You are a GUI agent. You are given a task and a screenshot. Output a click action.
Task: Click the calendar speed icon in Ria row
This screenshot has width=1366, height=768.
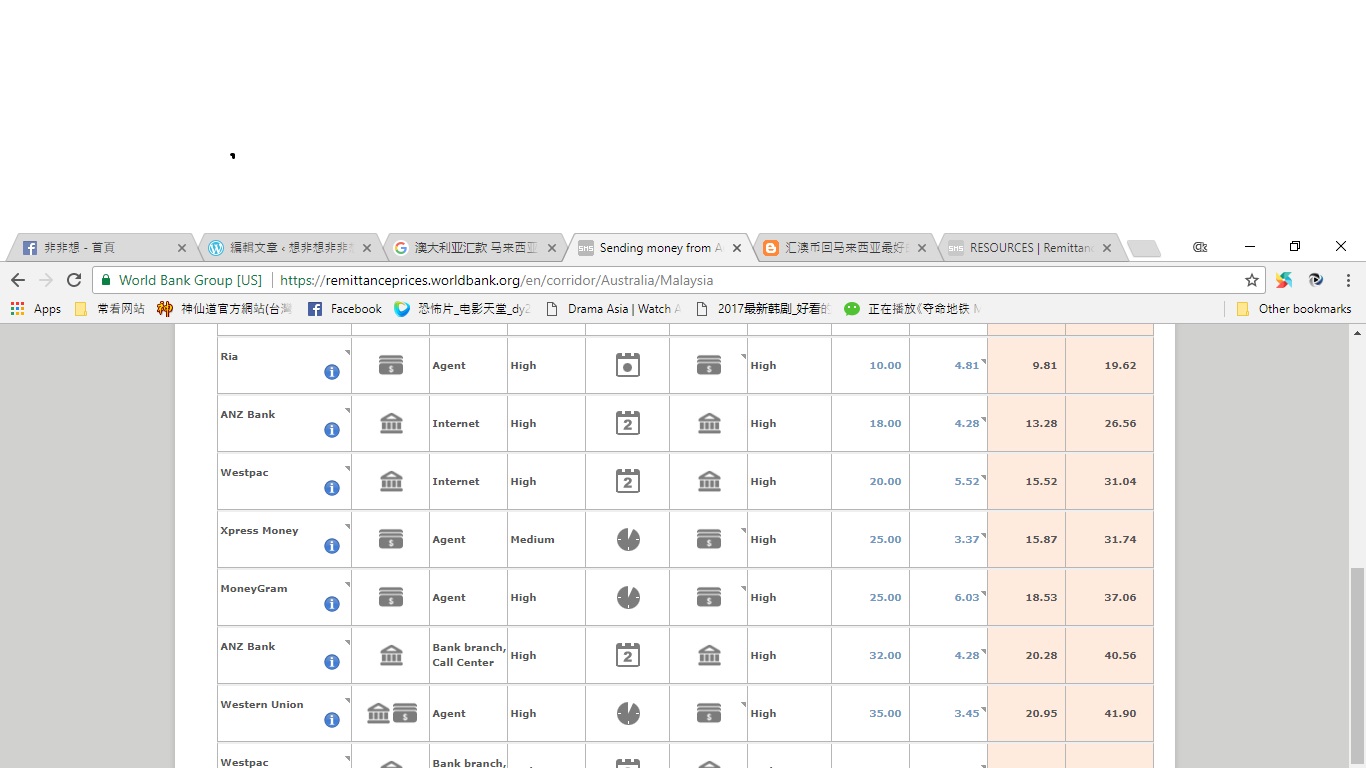(x=627, y=365)
